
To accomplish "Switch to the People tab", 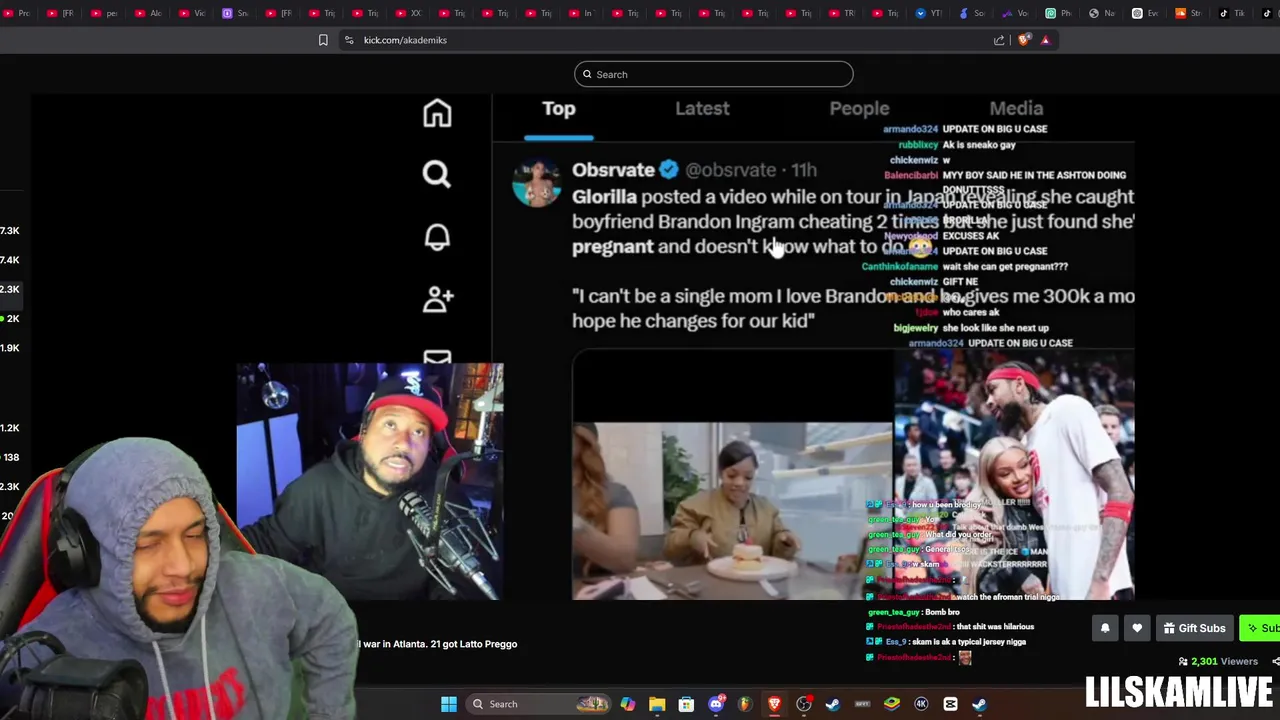I will 859,108.
